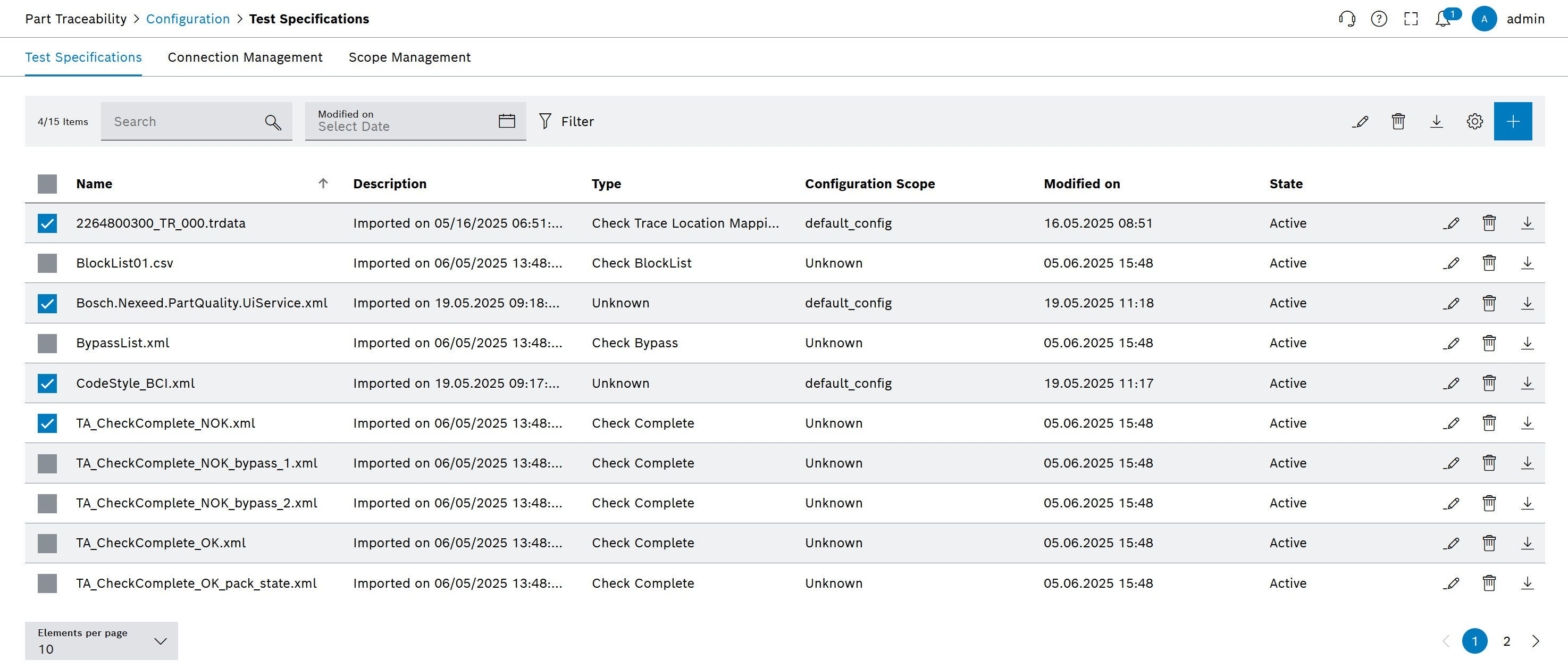
Task: Edit the BypassList.xml row
Action: pyautogui.click(x=1451, y=343)
